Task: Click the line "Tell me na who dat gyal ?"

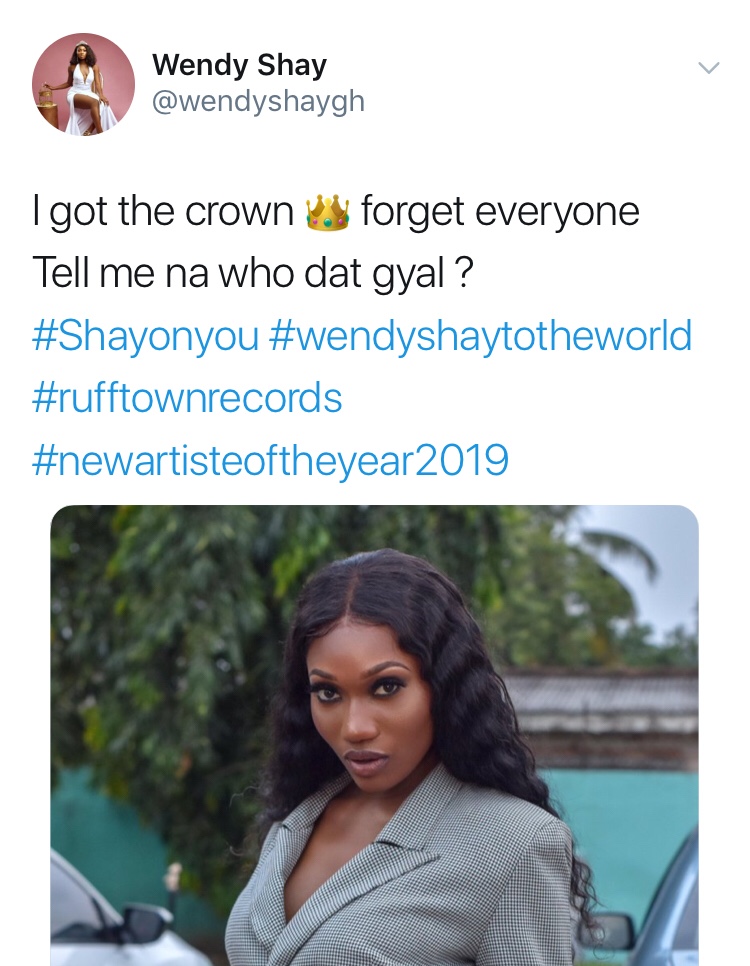Action: tap(253, 274)
